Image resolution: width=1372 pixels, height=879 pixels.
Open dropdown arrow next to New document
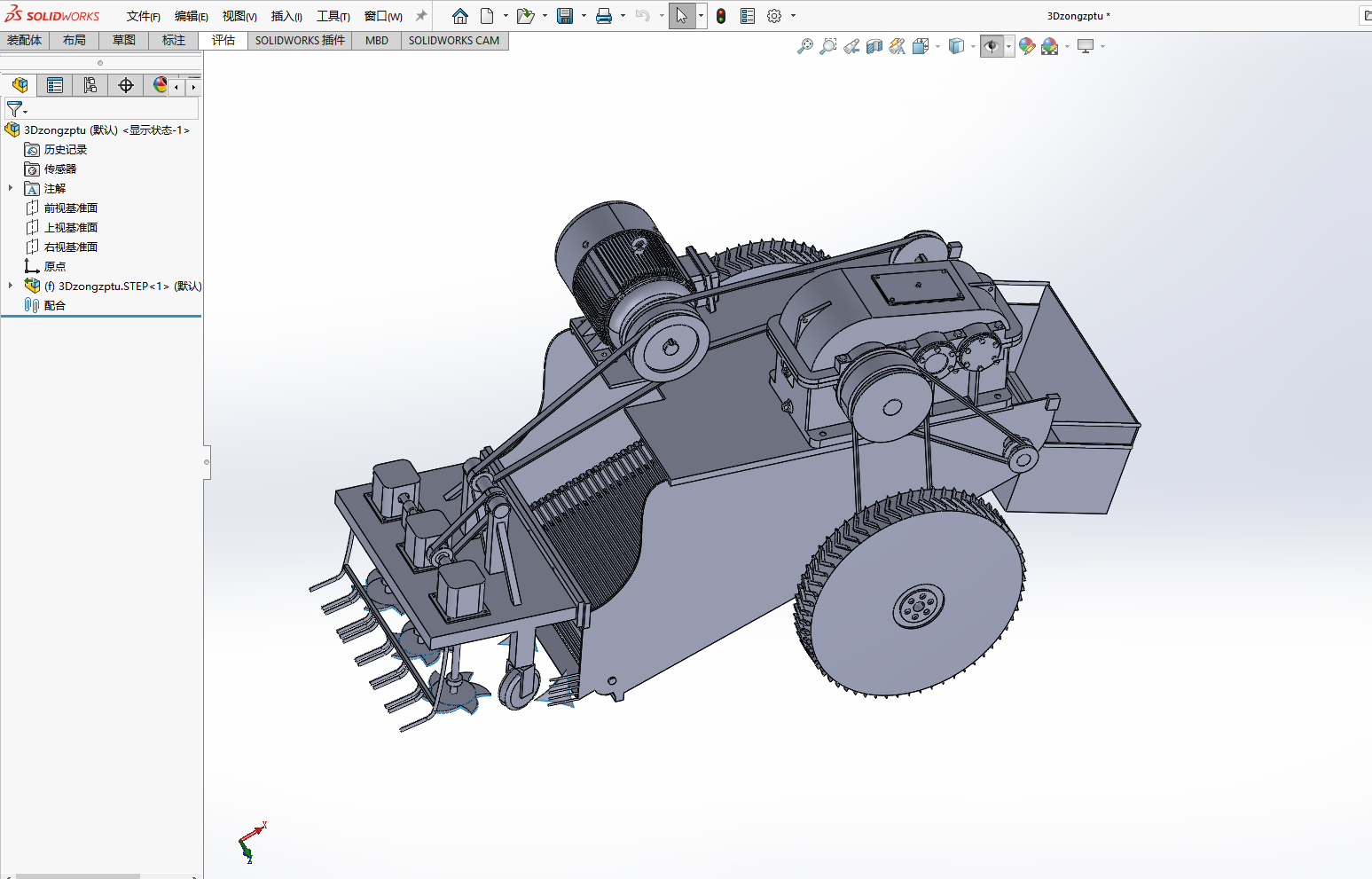(506, 16)
